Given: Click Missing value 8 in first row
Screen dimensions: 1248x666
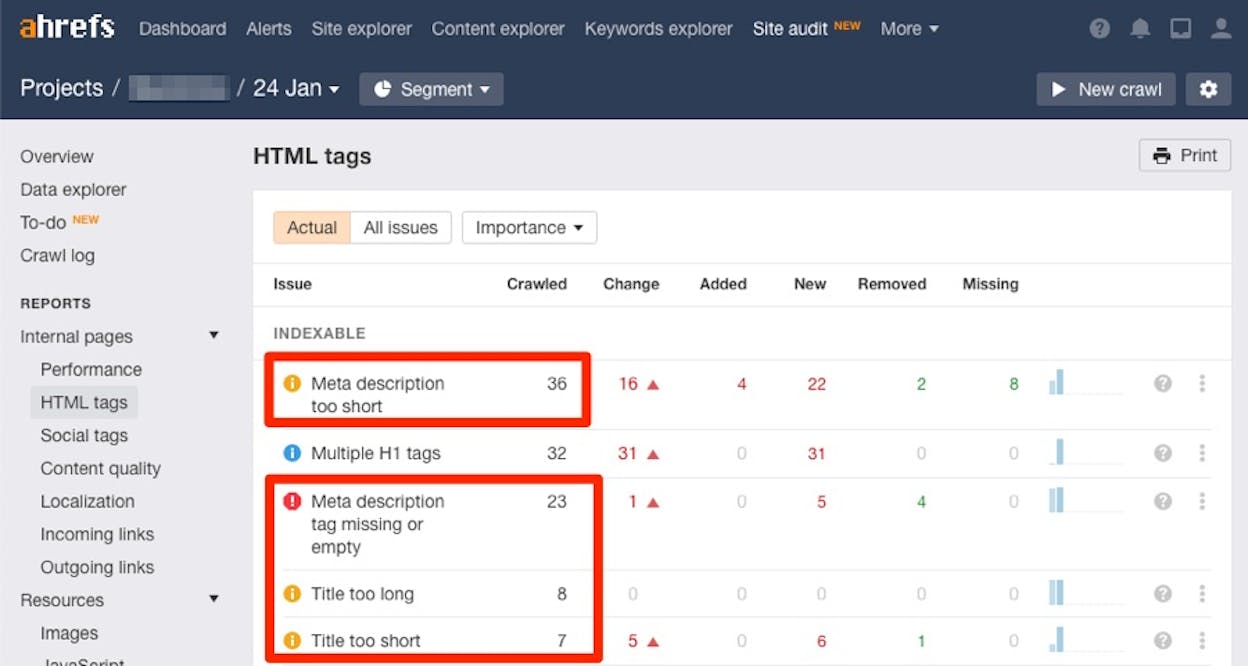Looking at the screenshot, I should [x=1013, y=383].
